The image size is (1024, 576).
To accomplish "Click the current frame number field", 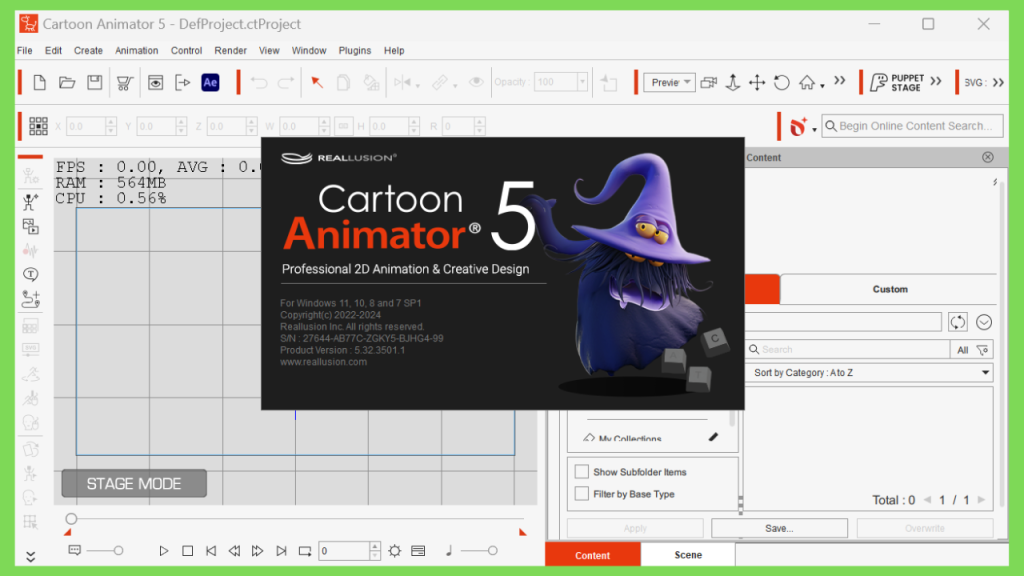I will (344, 551).
